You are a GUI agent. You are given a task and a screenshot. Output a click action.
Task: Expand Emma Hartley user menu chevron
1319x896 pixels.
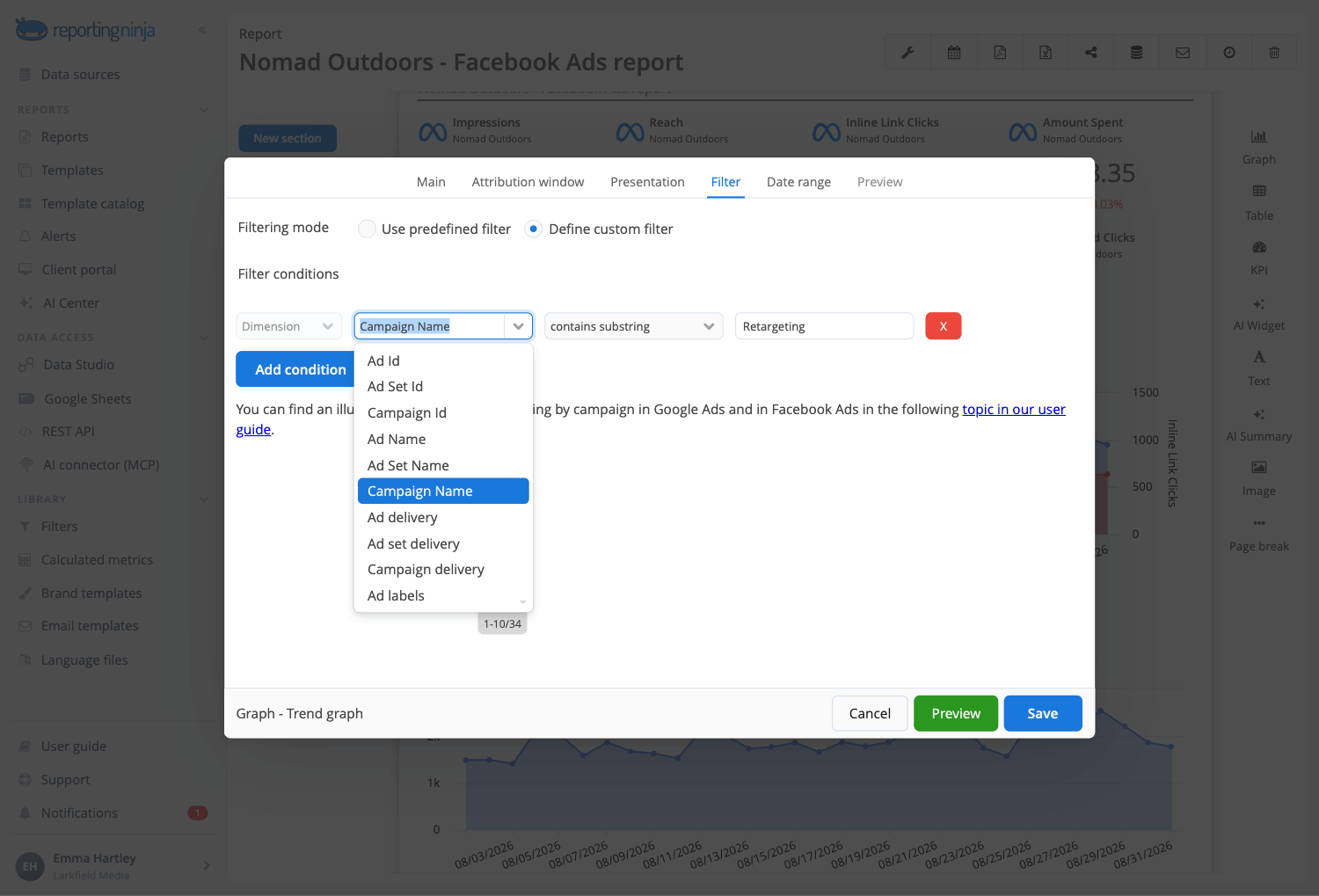pos(207,865)
